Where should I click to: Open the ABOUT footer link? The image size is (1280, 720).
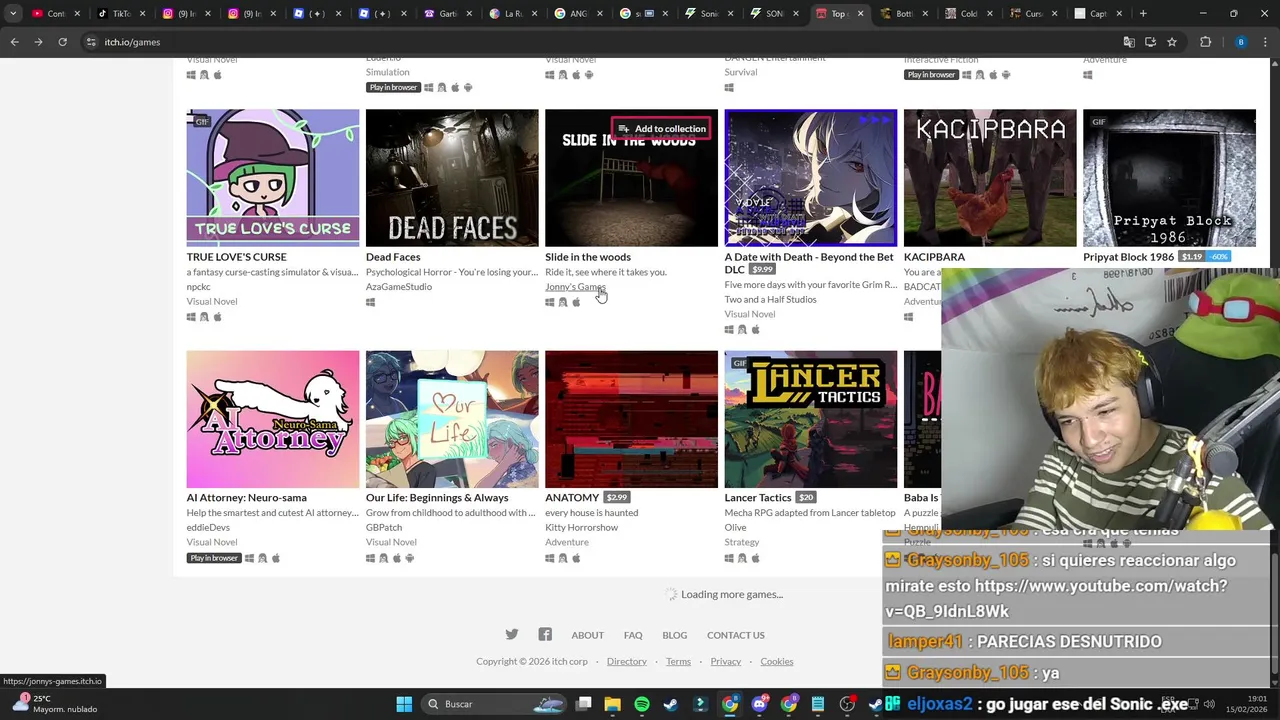587,635
